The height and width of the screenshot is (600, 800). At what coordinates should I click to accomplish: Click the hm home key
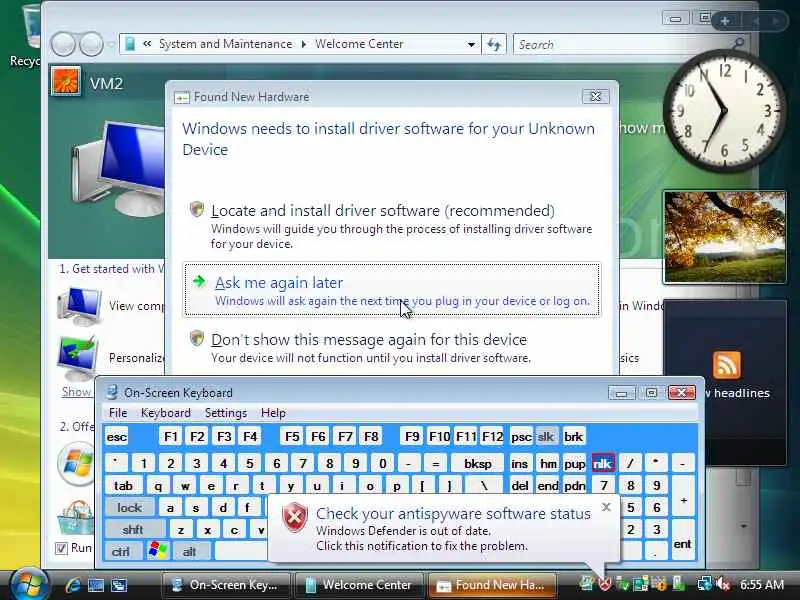coord(548,463)
